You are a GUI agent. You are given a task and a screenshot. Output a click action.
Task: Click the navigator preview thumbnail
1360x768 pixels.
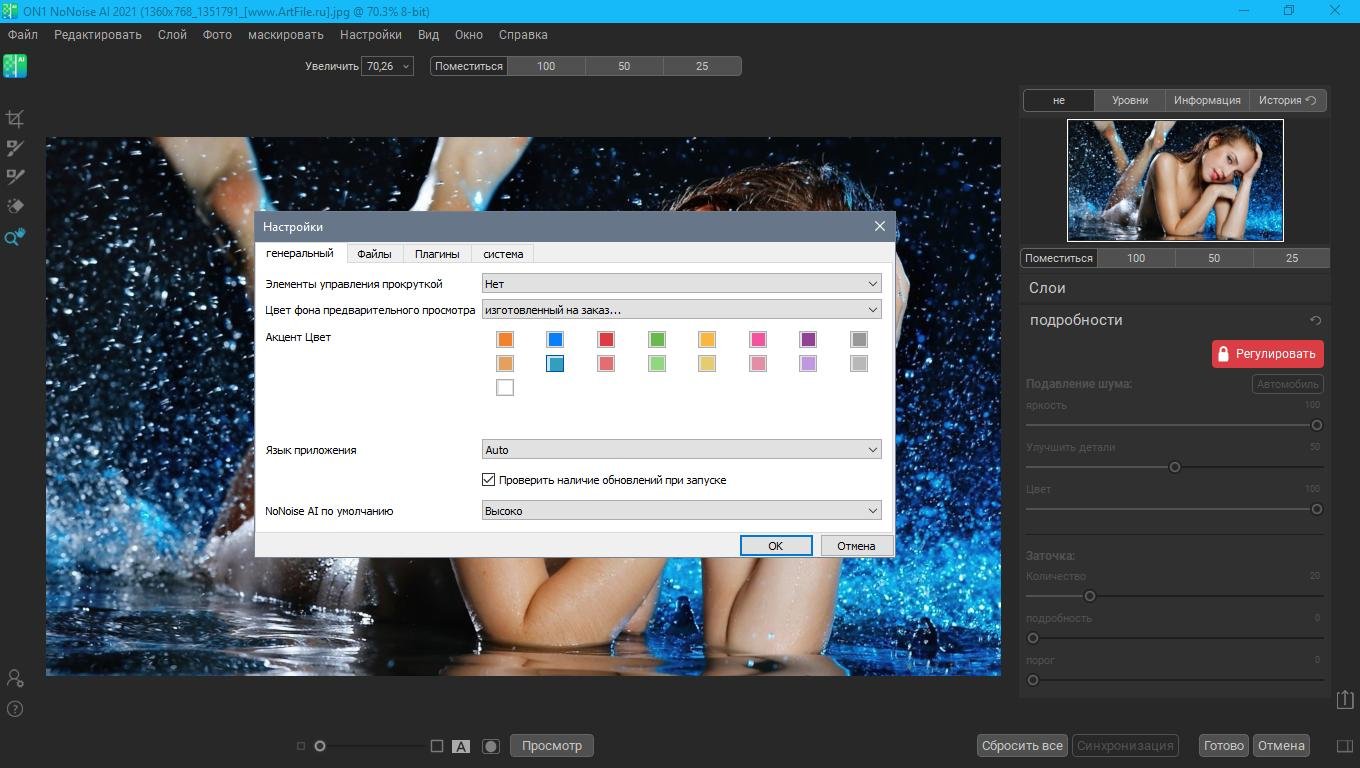[1175, 180]
